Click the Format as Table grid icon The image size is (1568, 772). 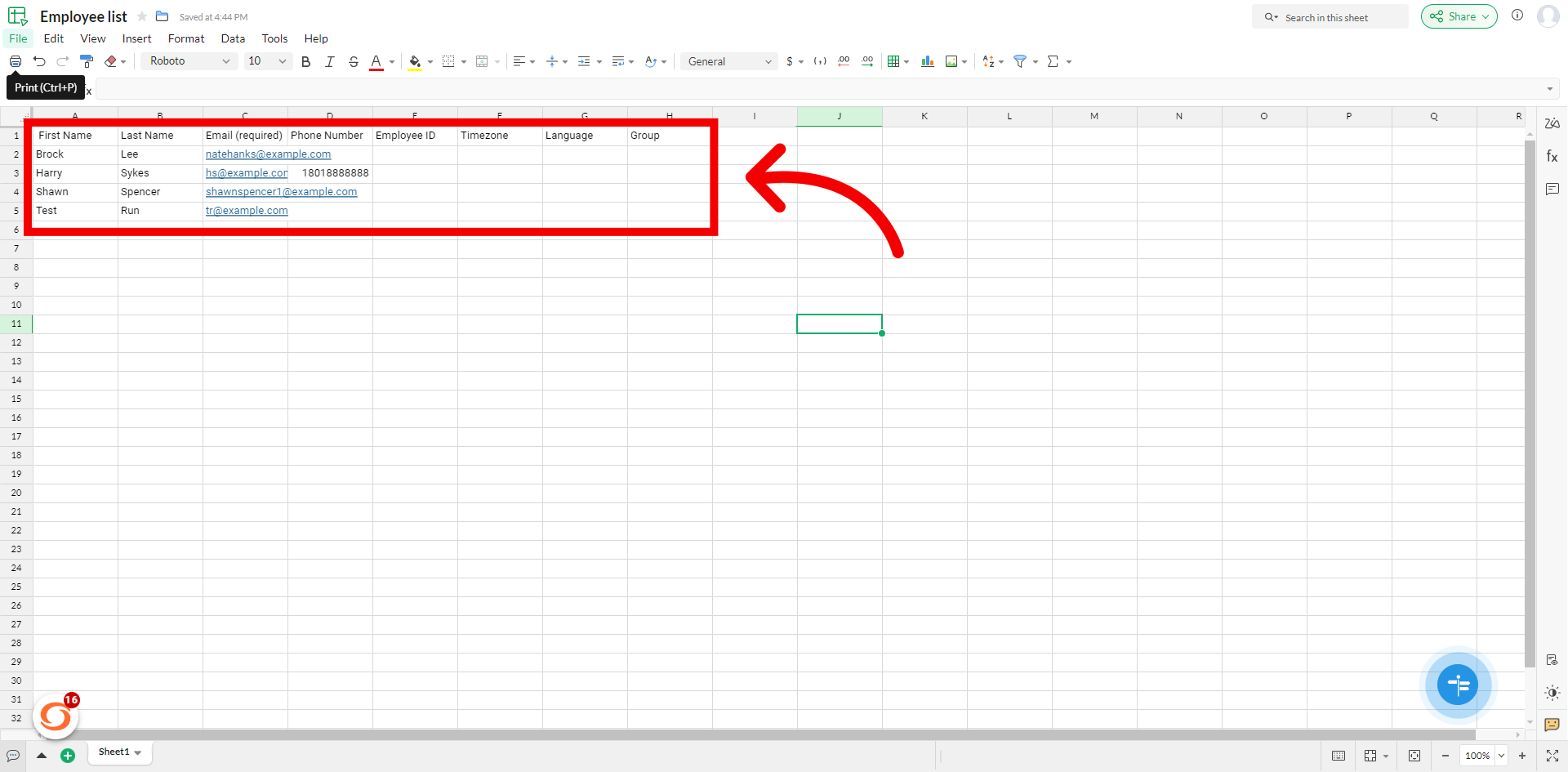pos(893,61)
